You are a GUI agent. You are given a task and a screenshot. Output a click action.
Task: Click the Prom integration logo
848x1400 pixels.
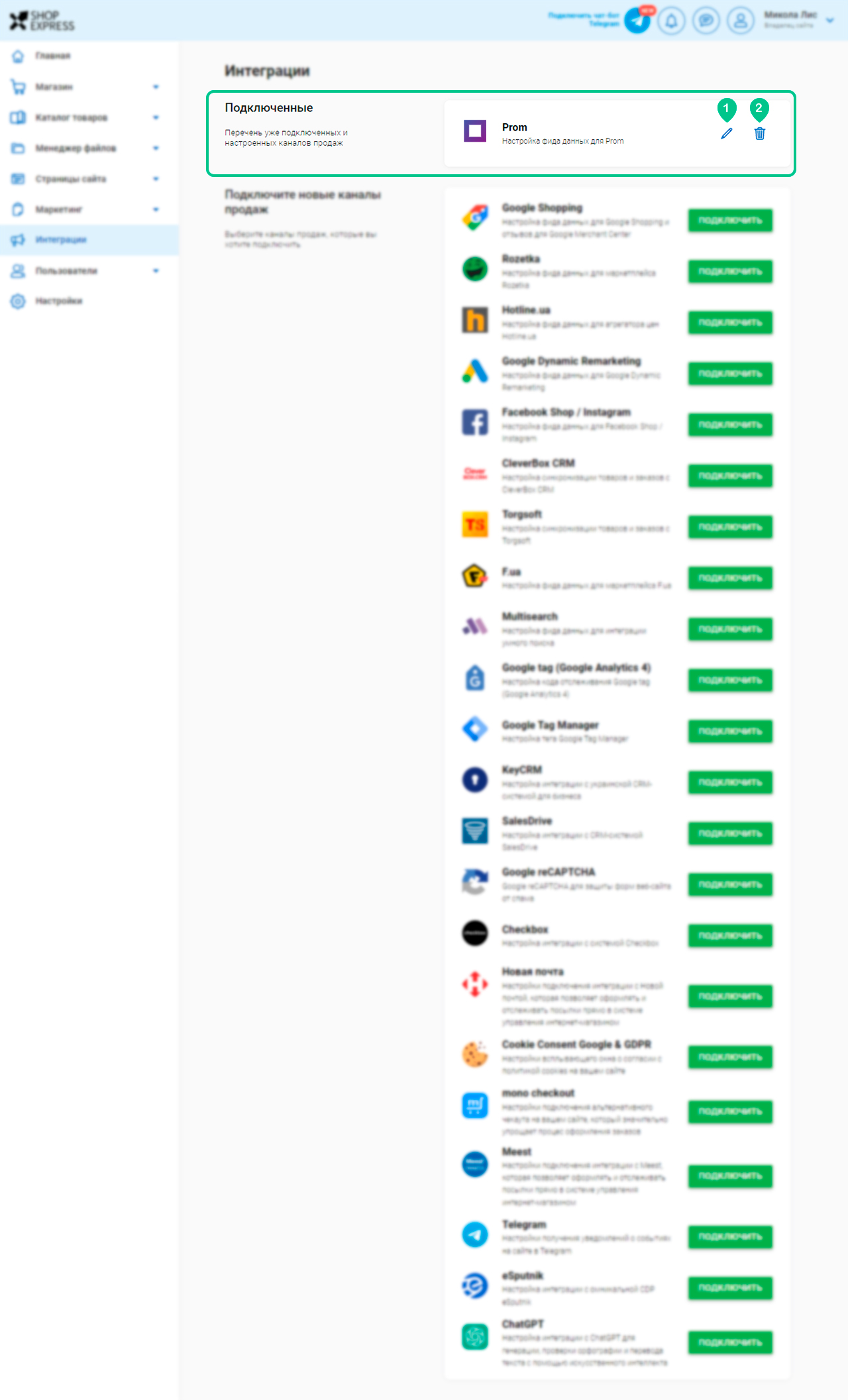[x=475, y=131]
